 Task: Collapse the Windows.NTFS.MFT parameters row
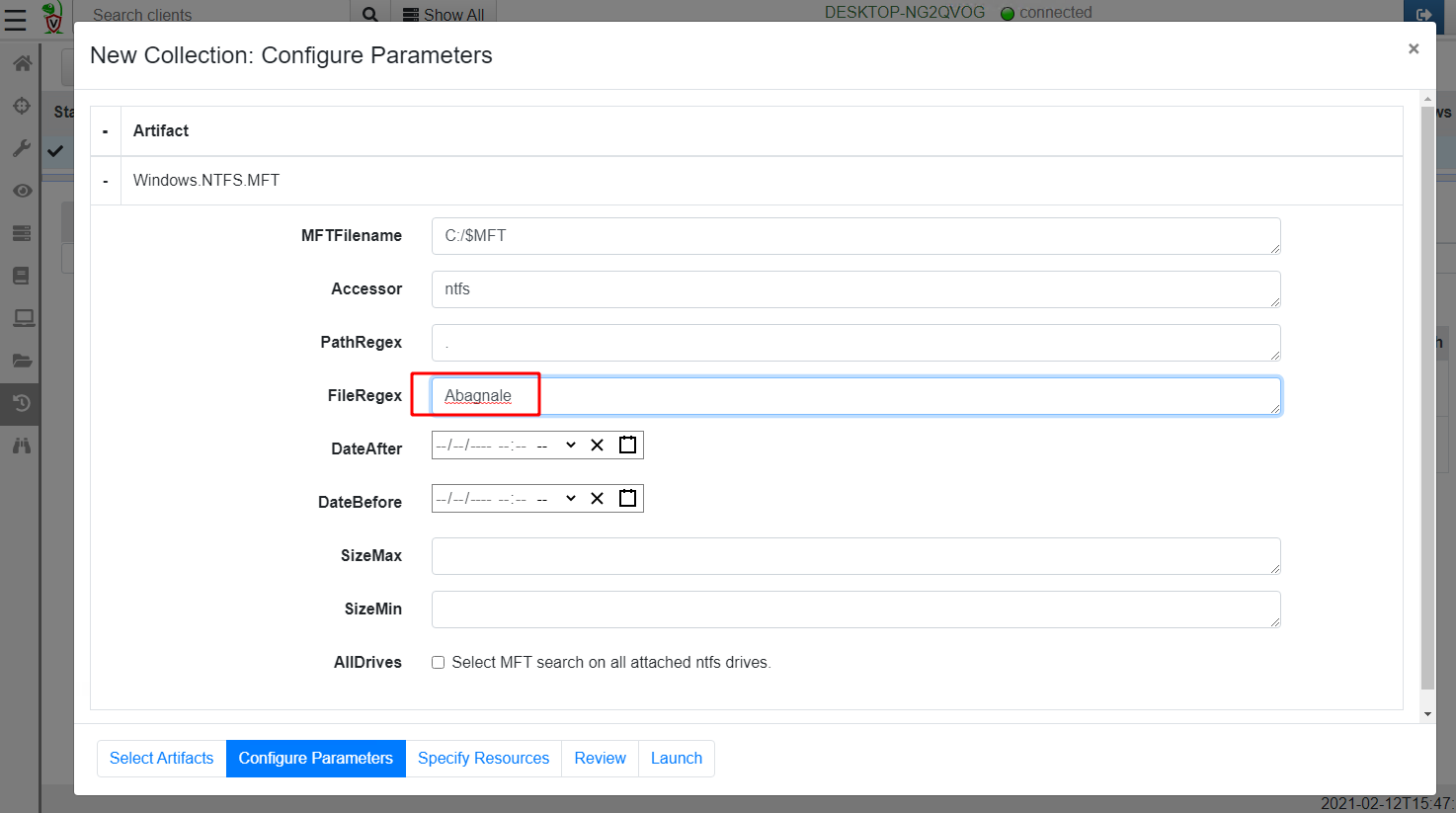106,181
